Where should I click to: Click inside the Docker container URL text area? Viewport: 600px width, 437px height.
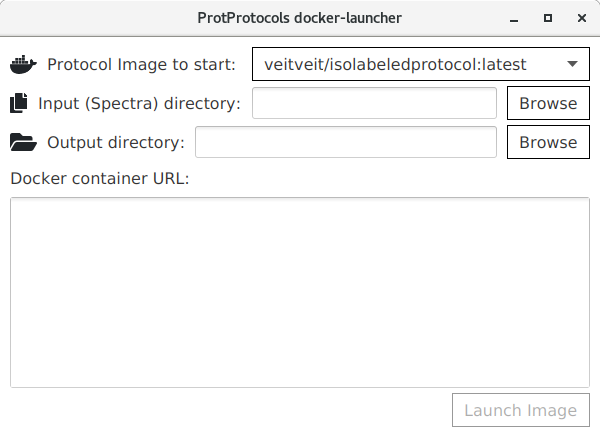pos(300,293)
